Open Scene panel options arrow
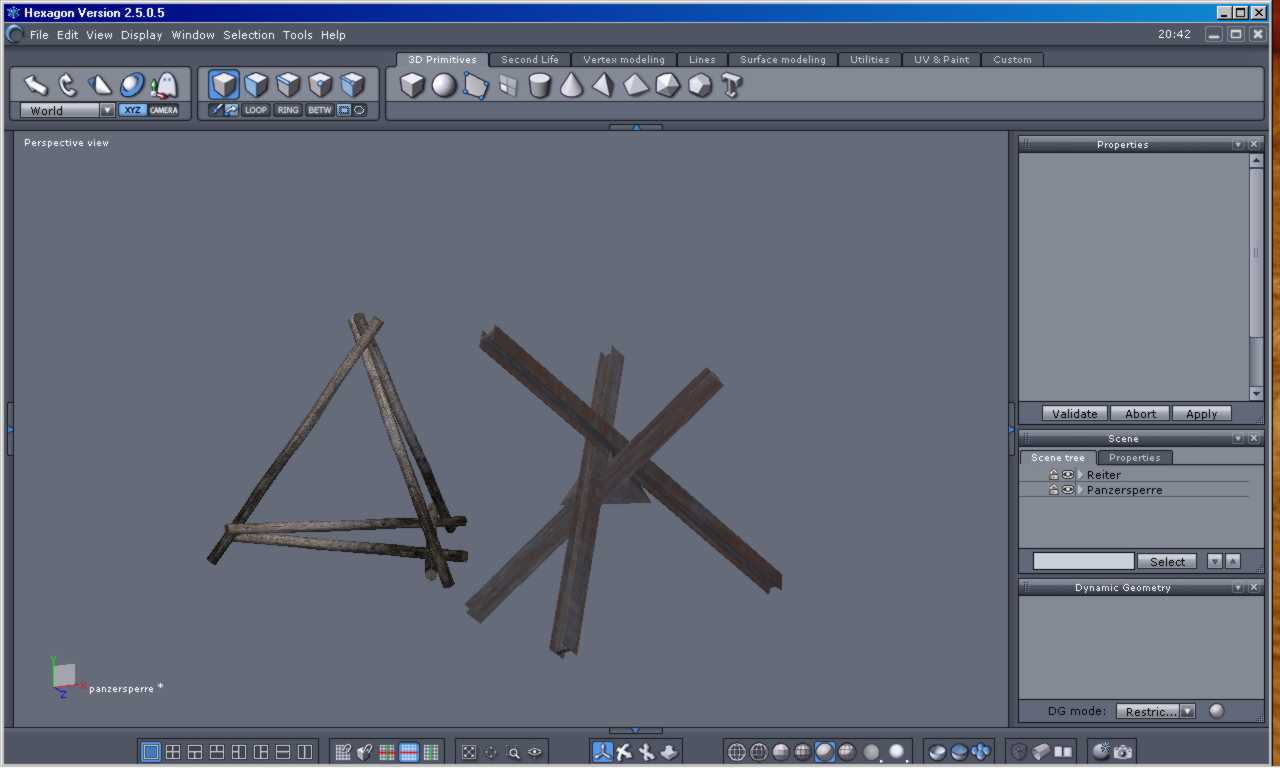Viewport: 1280px width, 768px height. (x=1238, y=439)
